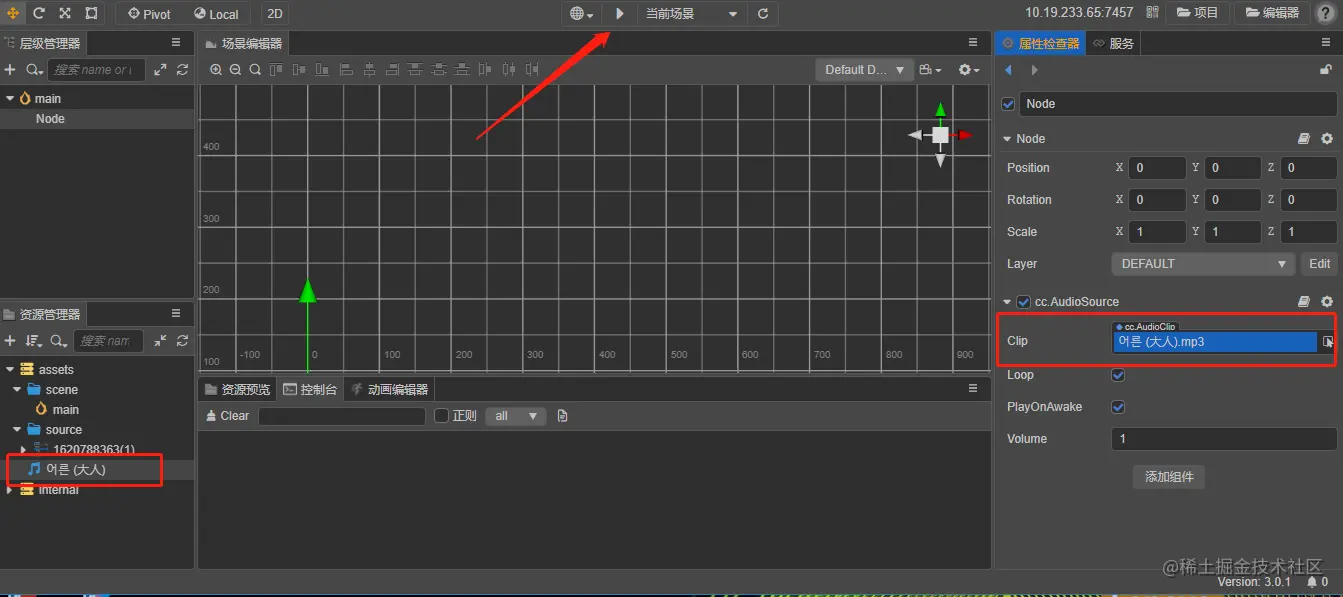The height and width of the screenshot is (597, 1343).
Task: Open cc.AudioSource gear menu
Action: click(x=1327, y=302)
